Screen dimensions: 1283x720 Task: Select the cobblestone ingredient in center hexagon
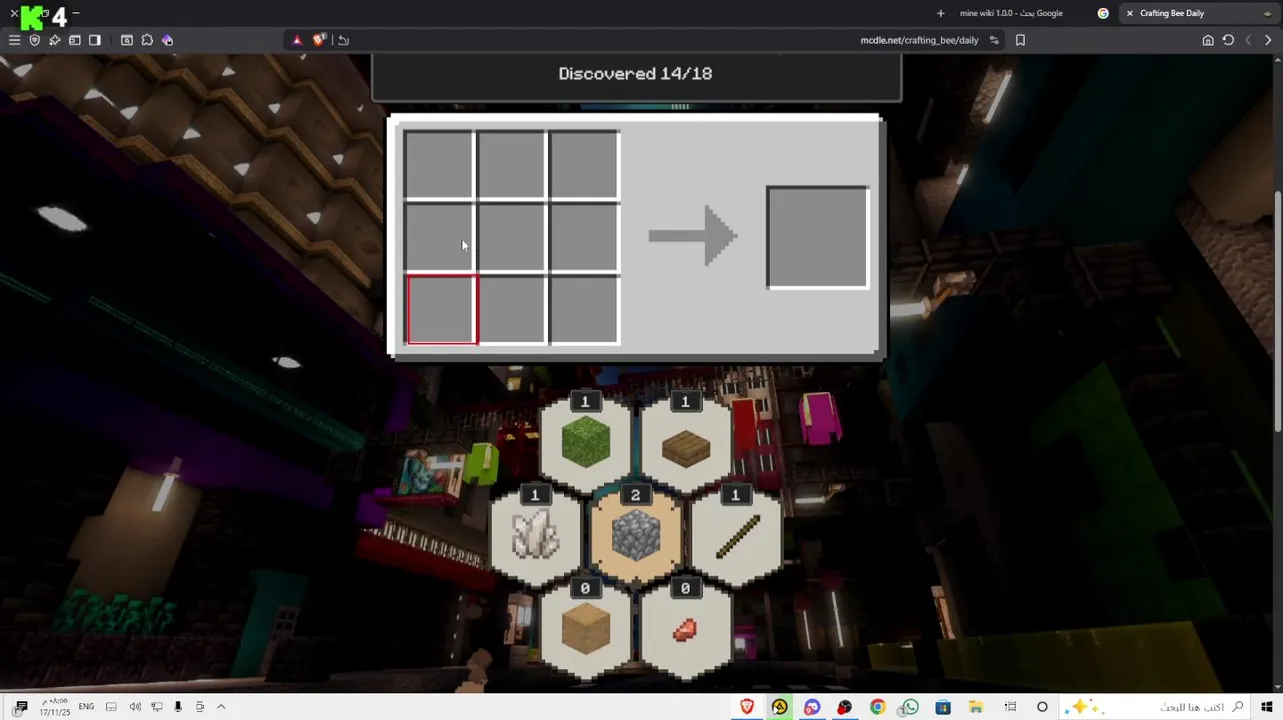635,536
